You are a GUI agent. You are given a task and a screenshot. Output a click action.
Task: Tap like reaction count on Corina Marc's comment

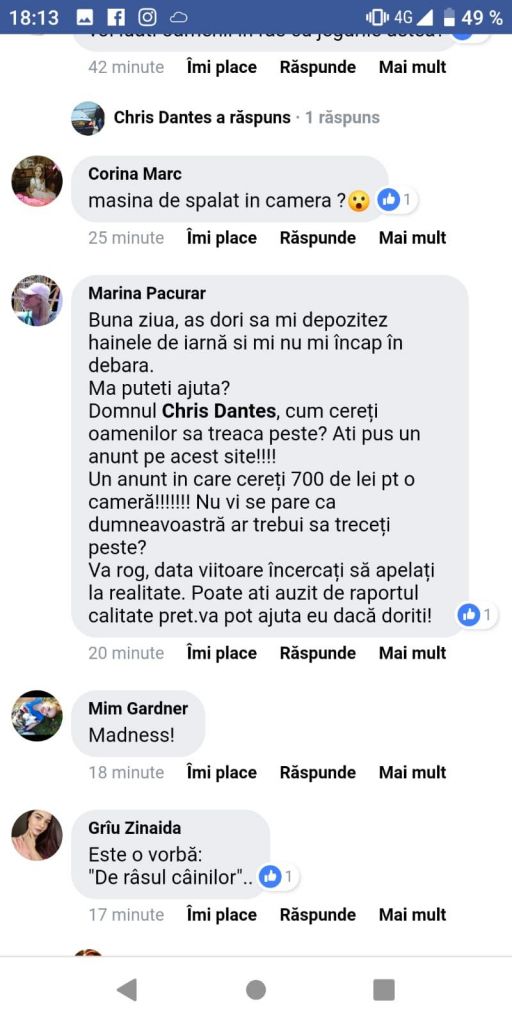(x=396, y=200)
